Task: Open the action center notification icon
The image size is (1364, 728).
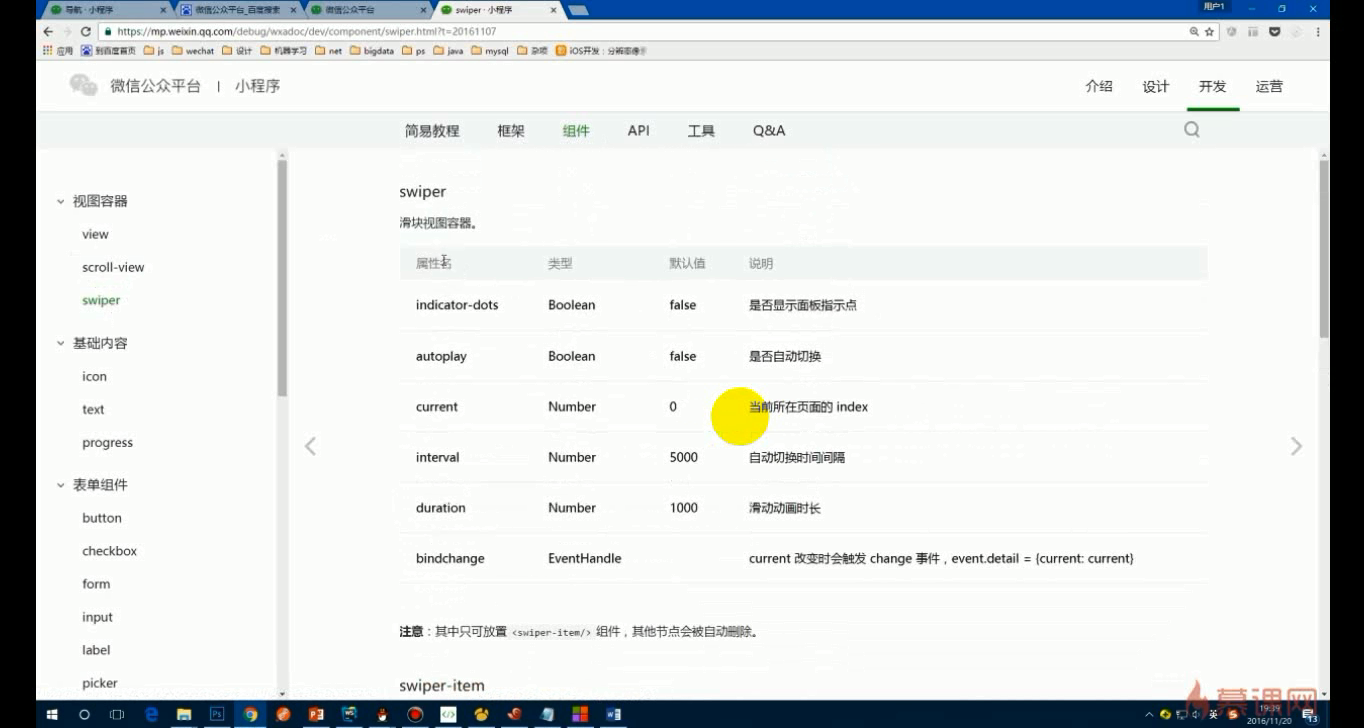Action: click(1309, 715)
